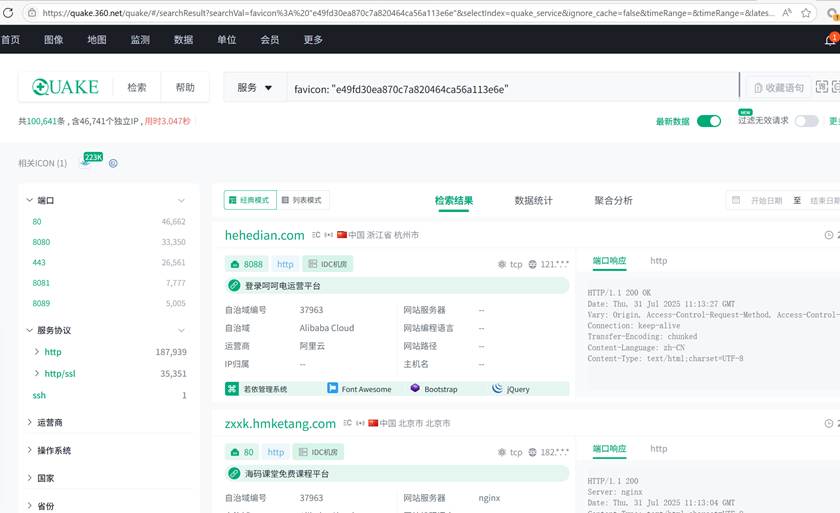Image resolution: width=840 pixels, height=513 pixels.
Task: Open the 监测 navigation menu item
Action: click(140, 40)
